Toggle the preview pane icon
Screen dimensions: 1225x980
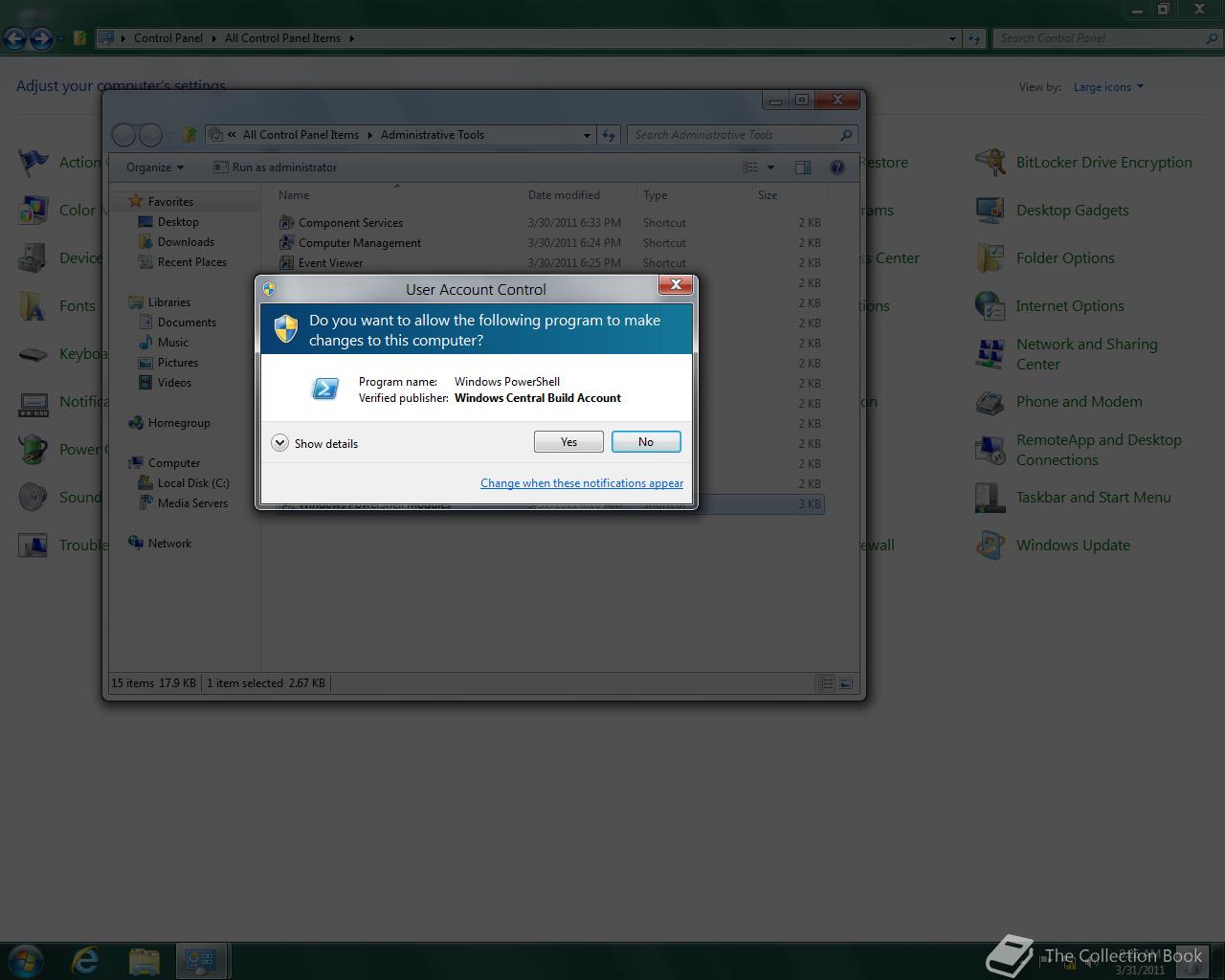coord(803,167)
